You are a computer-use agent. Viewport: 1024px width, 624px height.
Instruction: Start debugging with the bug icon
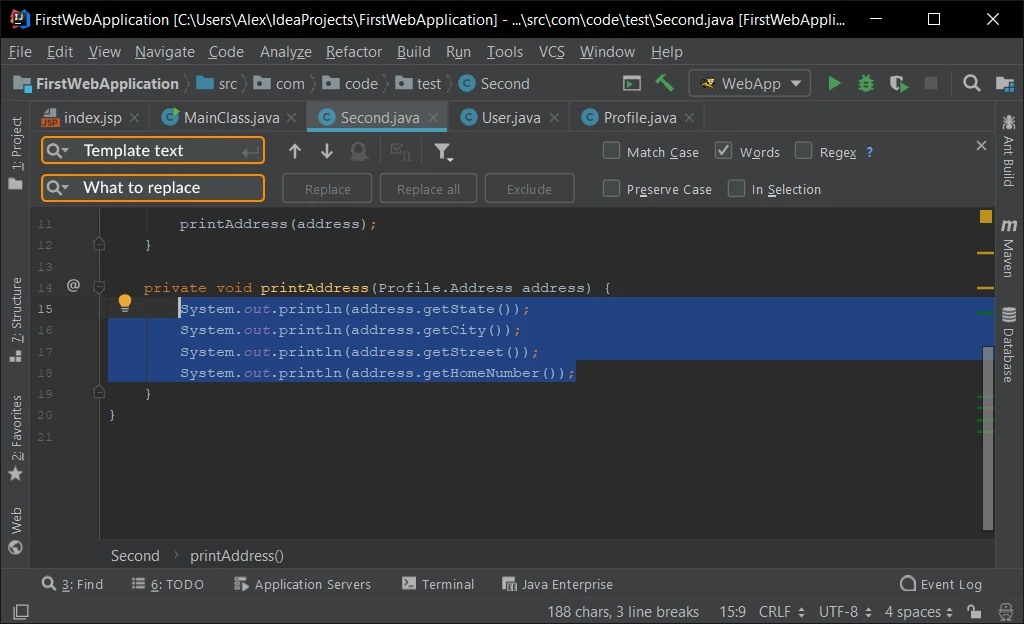tap(866, 84)
